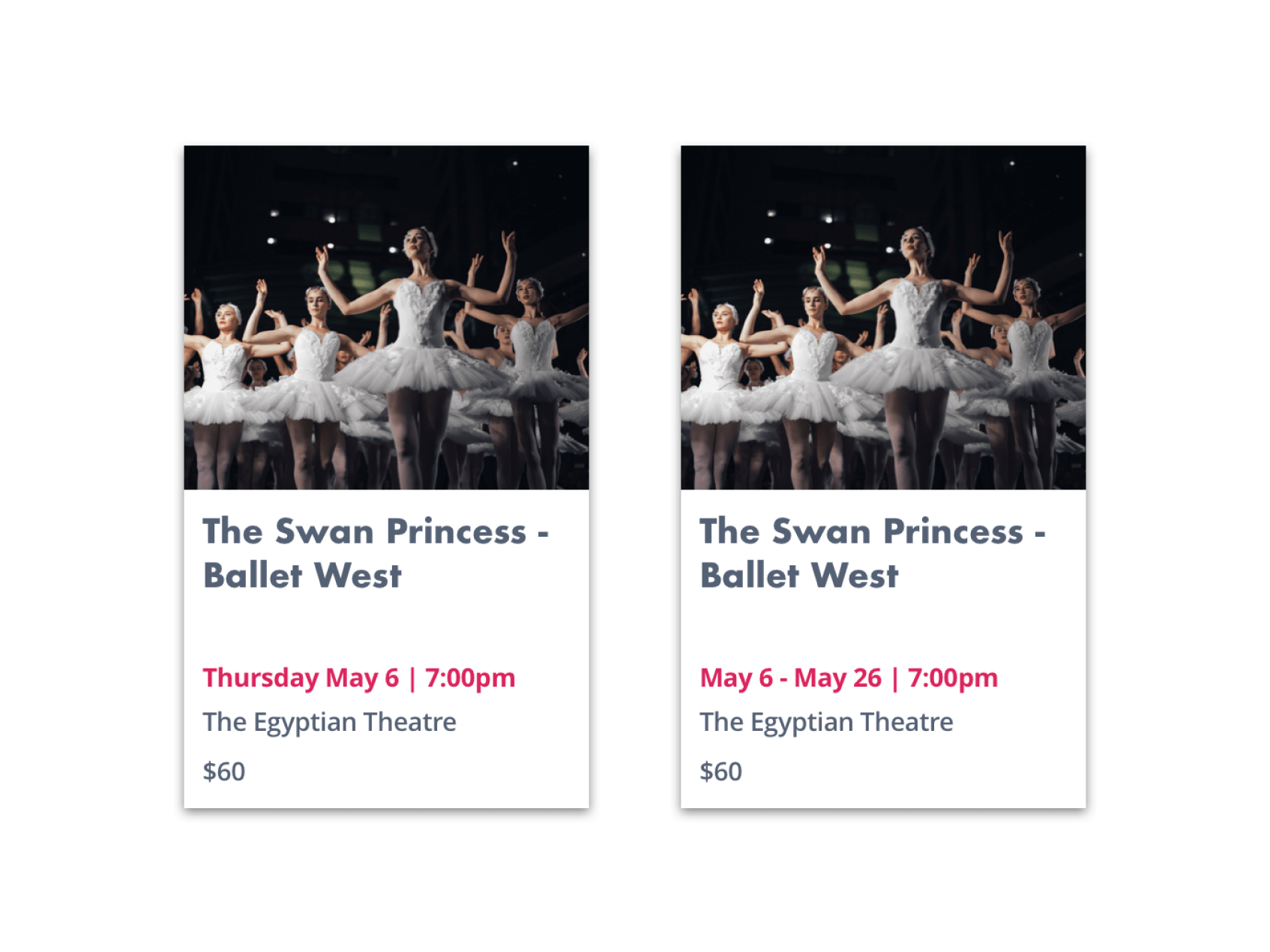Click the lead ballerina in the left photo
This screenshot has width=1270, height=952.
(x=420, y=352)
